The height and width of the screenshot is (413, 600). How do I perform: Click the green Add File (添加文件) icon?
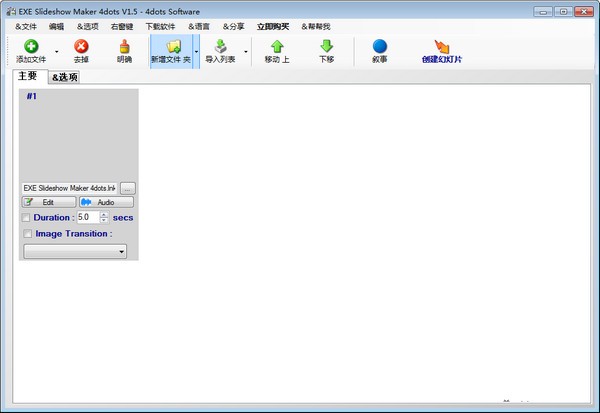pos(31,46)
